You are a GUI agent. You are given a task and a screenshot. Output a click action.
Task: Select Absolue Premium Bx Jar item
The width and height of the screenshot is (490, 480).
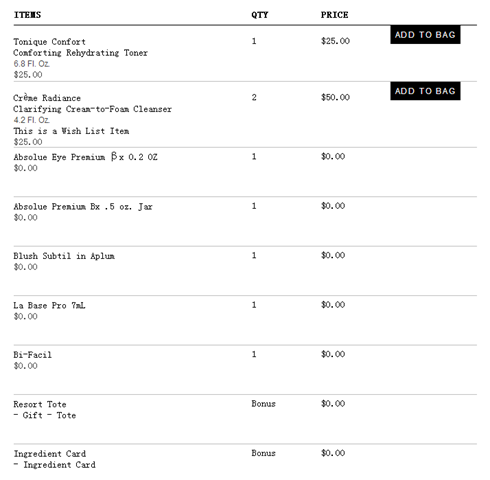[x=83, y=206]
